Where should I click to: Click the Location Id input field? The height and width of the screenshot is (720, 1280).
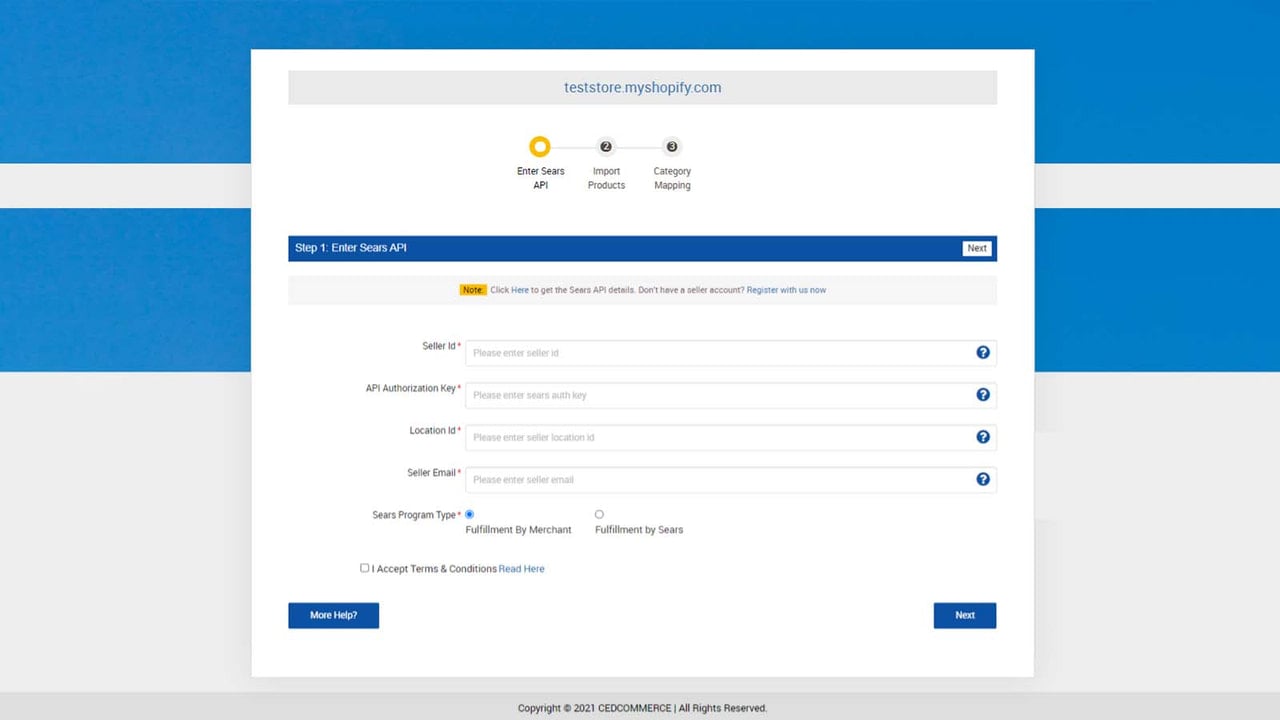[731, 437]
